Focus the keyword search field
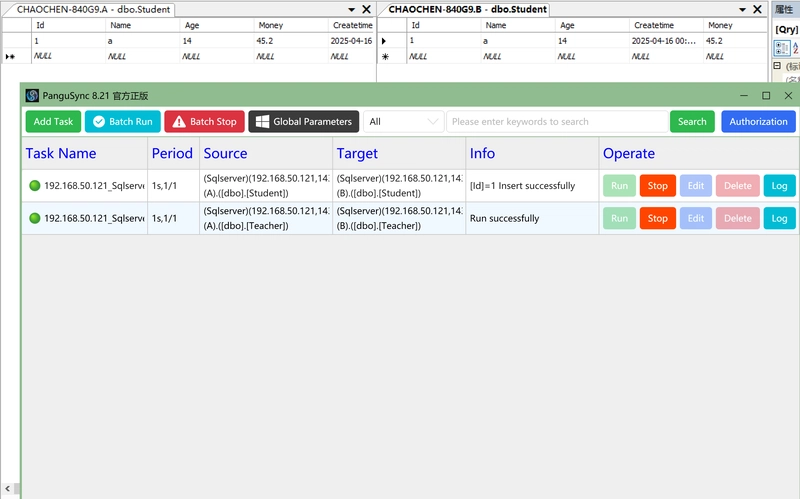 [557, 121]
